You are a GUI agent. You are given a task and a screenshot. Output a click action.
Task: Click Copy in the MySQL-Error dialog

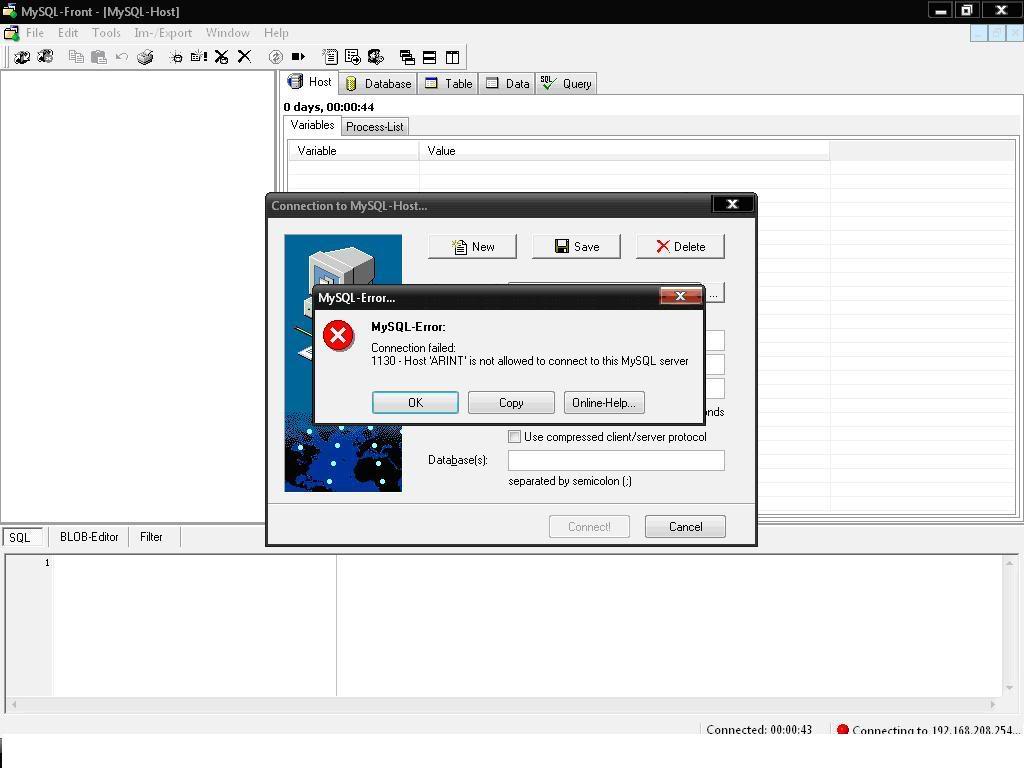(x=511, y=403)
